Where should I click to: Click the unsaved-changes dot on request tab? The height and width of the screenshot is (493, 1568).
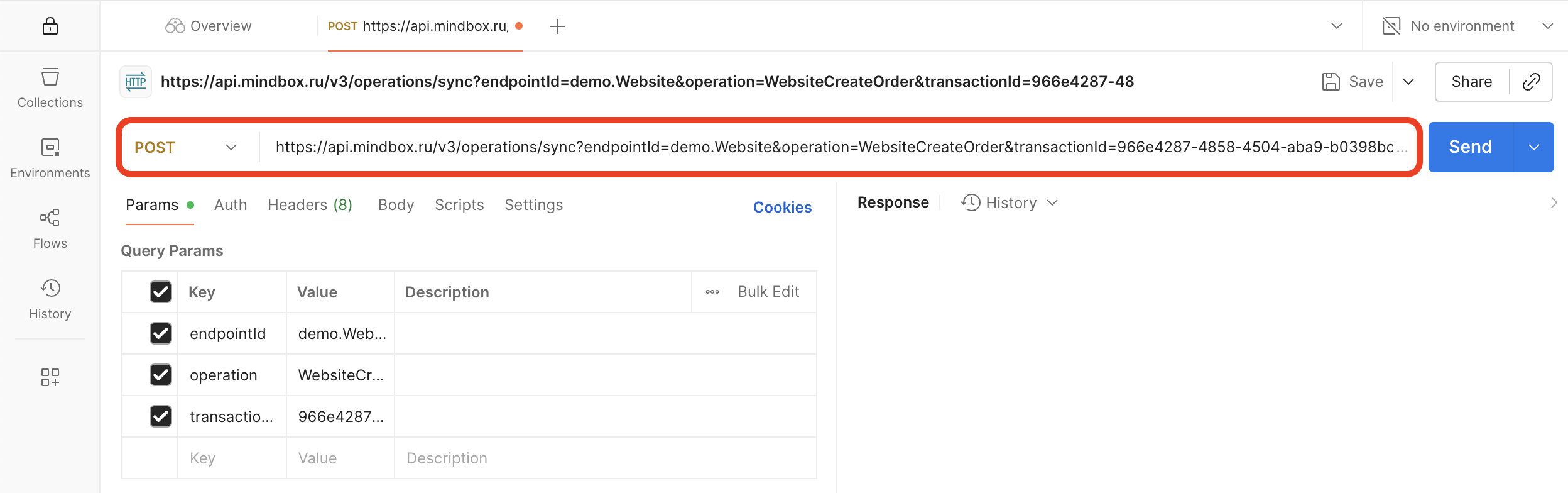519,26
